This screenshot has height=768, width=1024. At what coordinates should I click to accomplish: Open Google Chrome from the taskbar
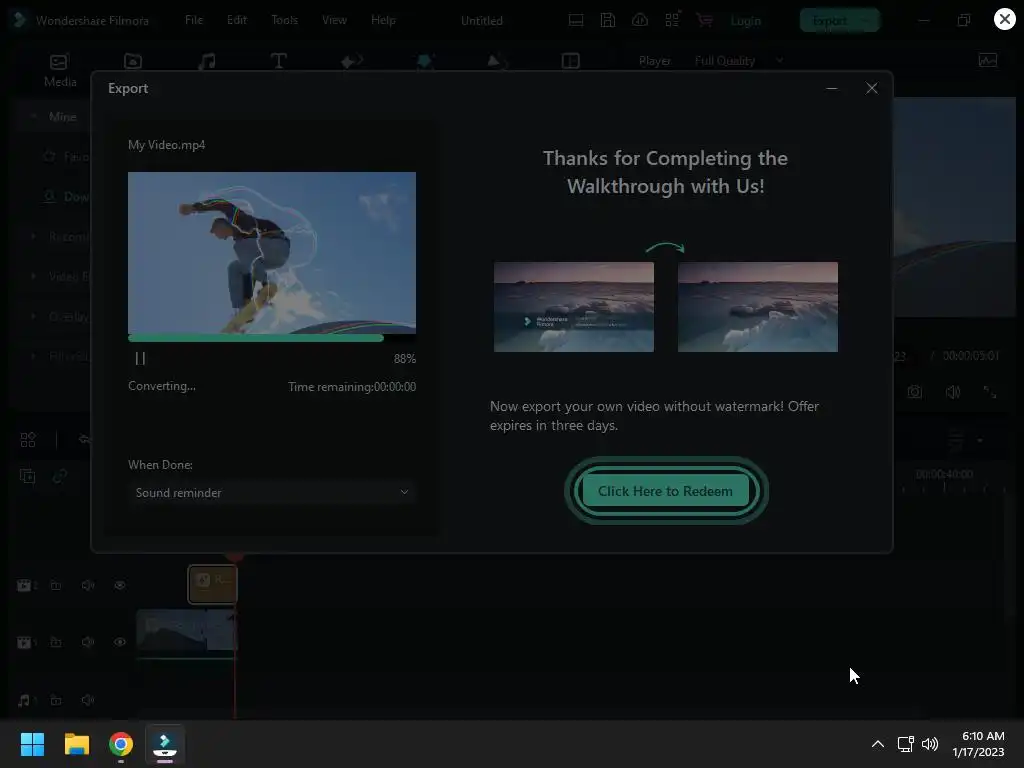(121, 744)
